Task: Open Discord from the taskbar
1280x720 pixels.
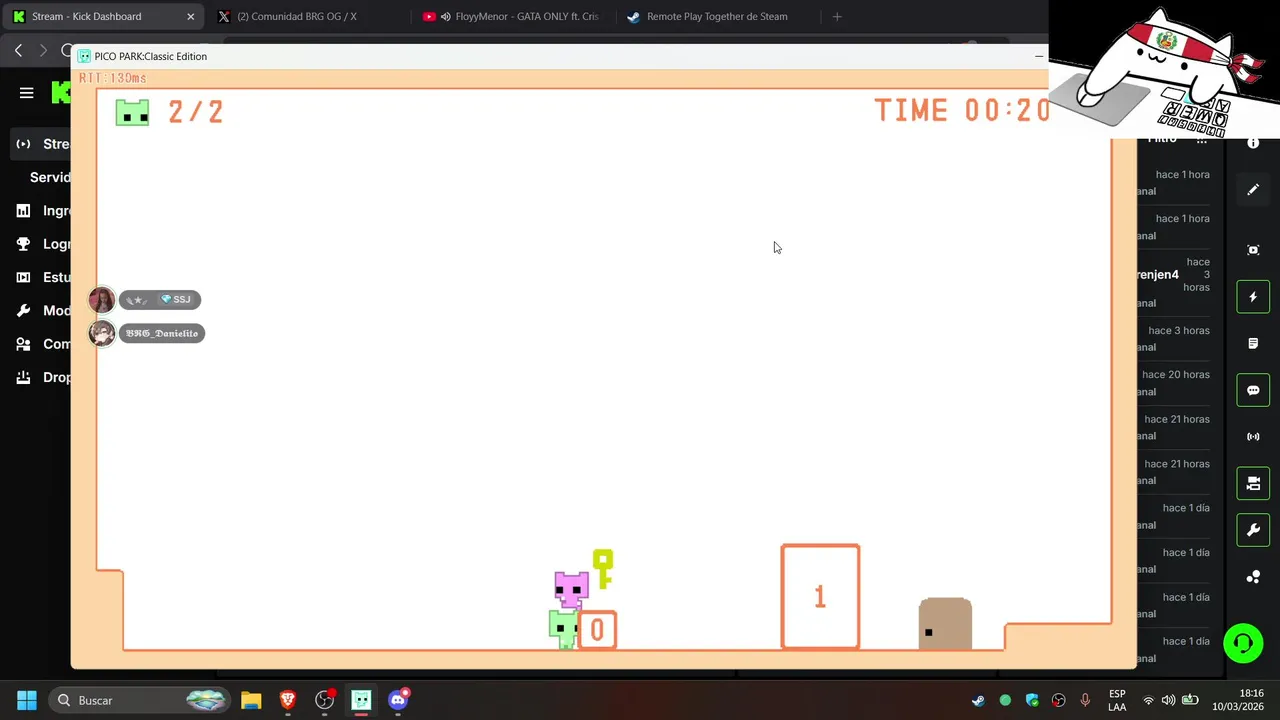Action: point(398,700)
